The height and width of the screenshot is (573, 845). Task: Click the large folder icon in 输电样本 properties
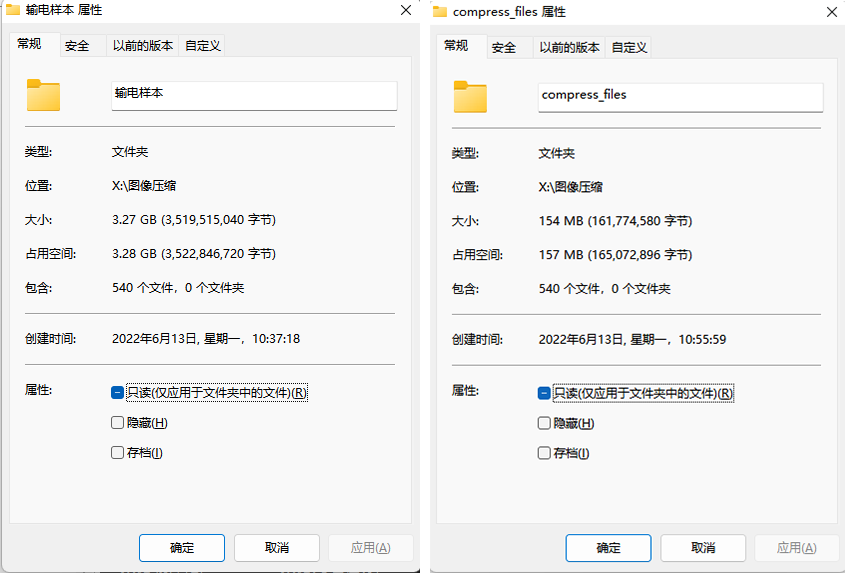43,95
